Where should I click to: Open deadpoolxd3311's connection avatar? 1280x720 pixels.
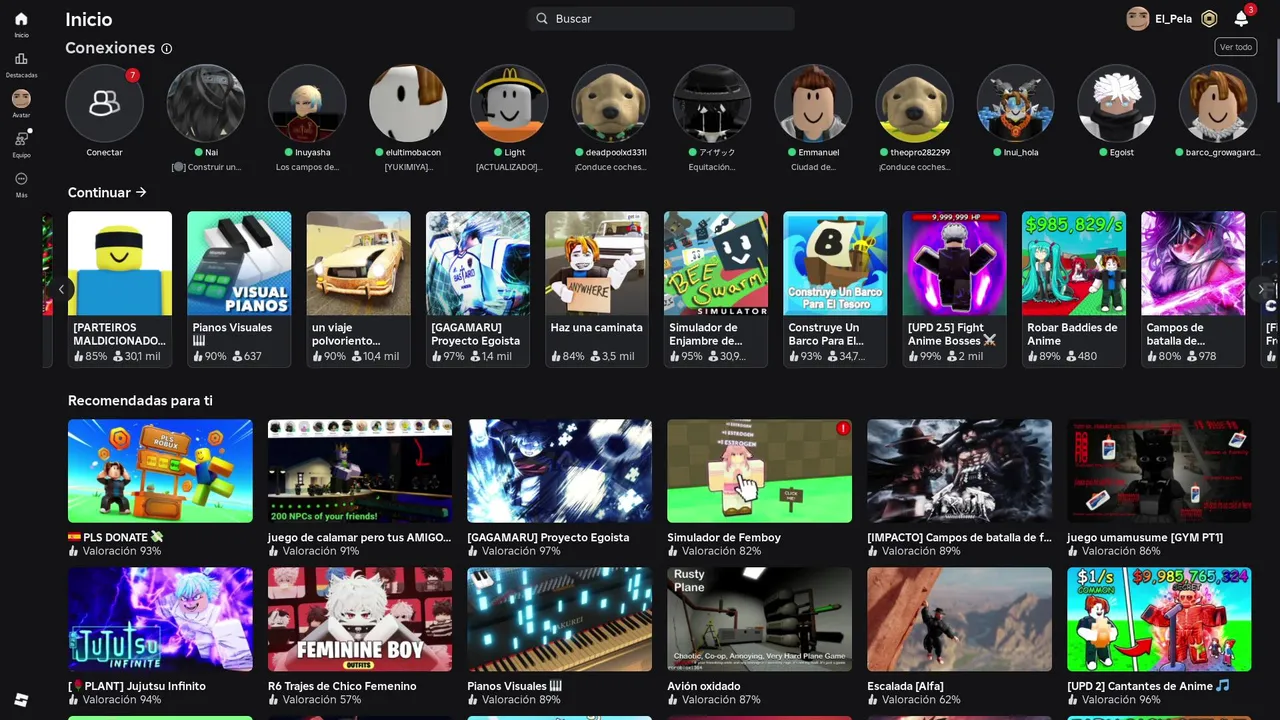tap(610, 103)
